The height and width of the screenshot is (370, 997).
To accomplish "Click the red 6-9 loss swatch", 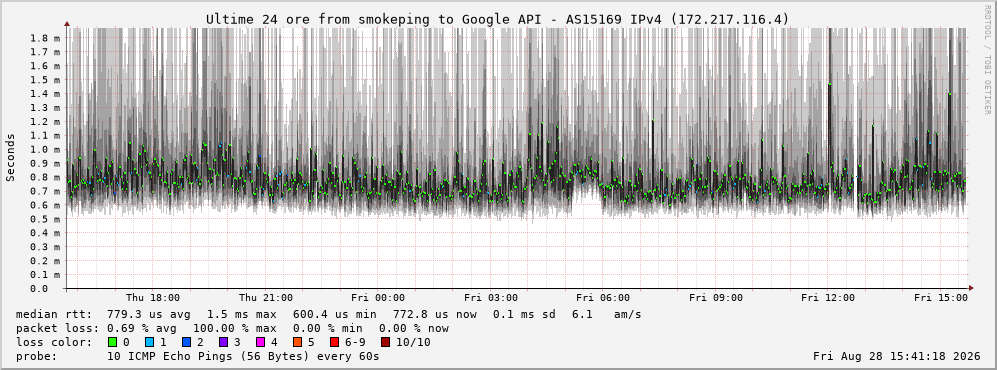I will pyautogui.click(x=334, y=343).
